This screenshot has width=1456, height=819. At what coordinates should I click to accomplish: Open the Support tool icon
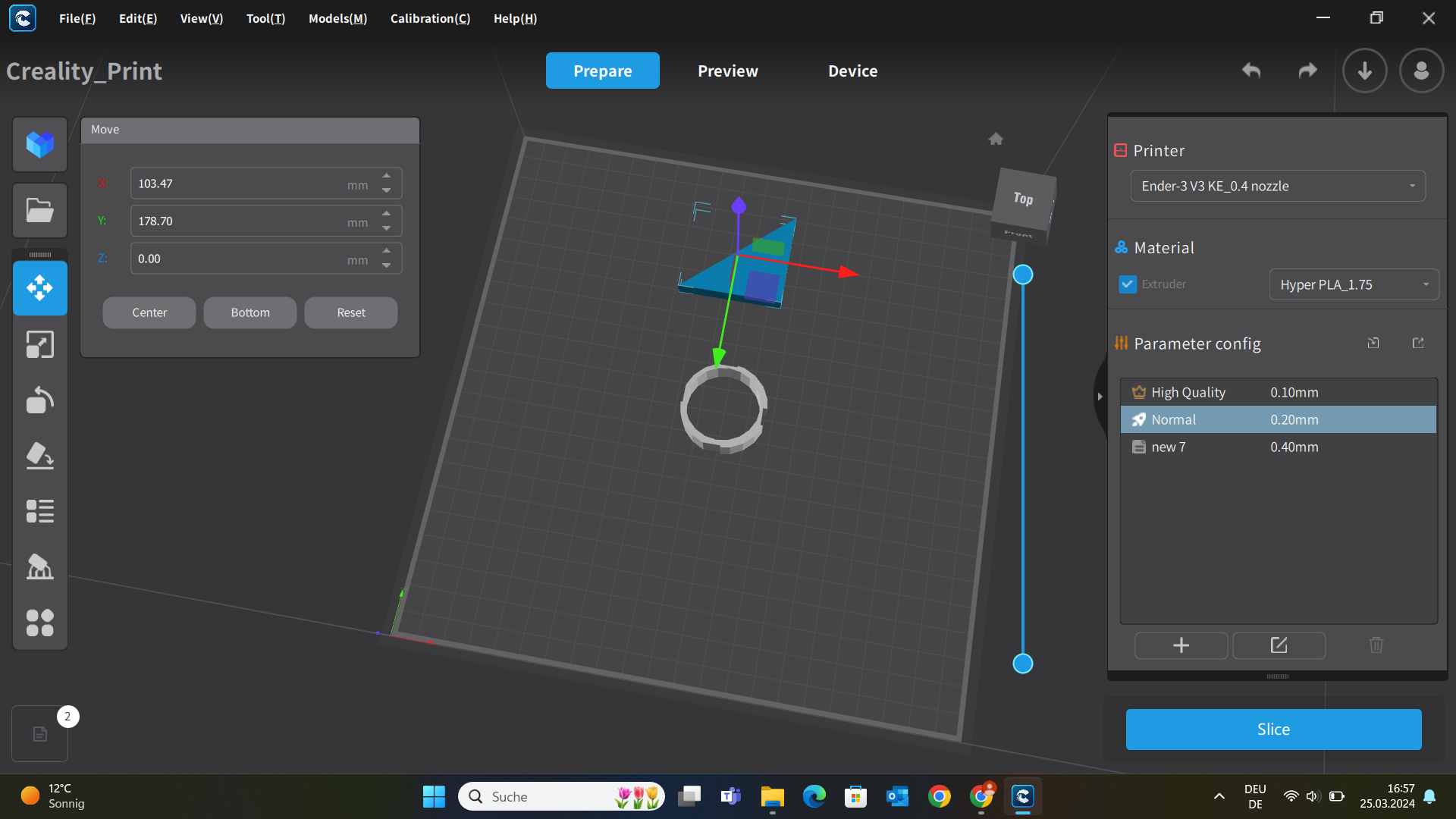coord(40,566)
